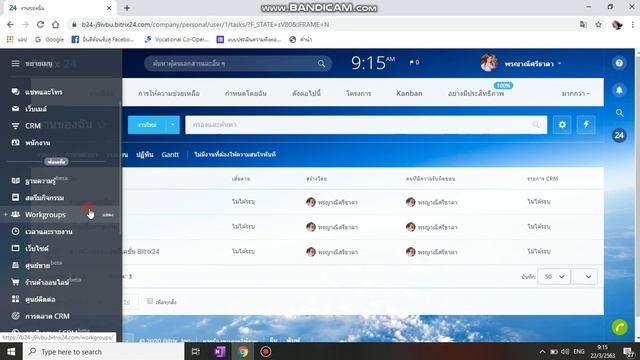
Task: Click the portal search box at the top
Action: [238, 64]
